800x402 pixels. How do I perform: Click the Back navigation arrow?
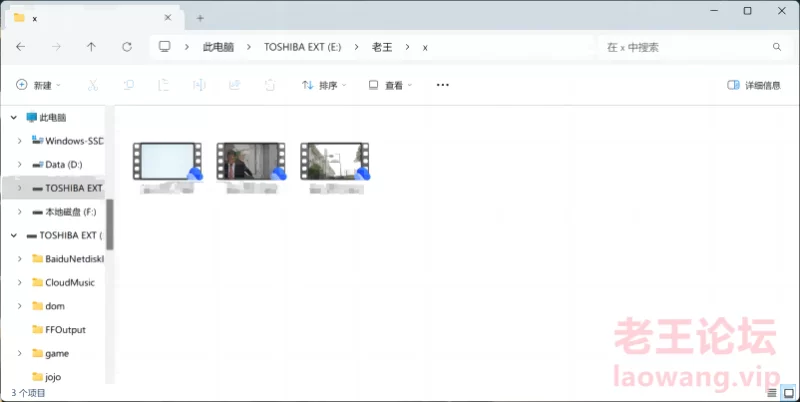point(21,47)
